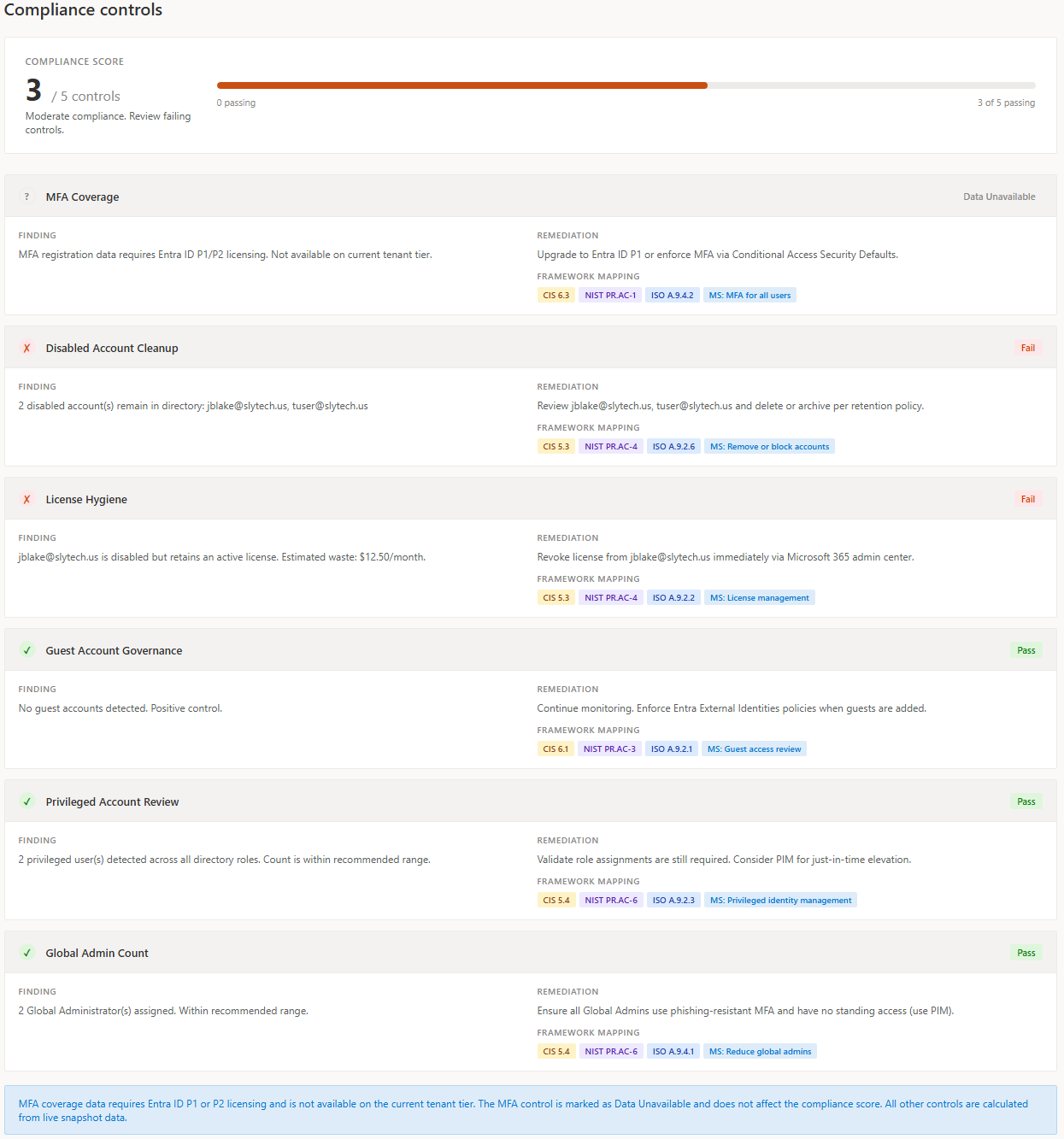The height and width of the screenshot is (1139, 1064).
Task: Select the NIST PR.AC-1 framework tag
Action: (x=610, y=295)
